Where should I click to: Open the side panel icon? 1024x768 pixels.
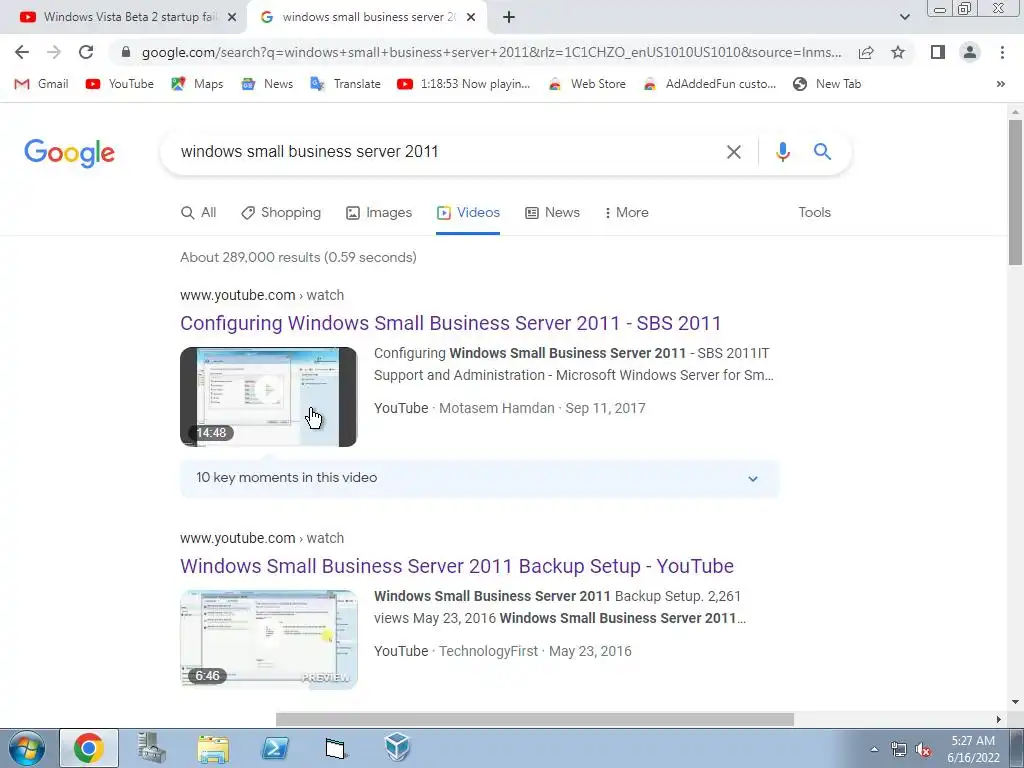[x=938, y=52]
